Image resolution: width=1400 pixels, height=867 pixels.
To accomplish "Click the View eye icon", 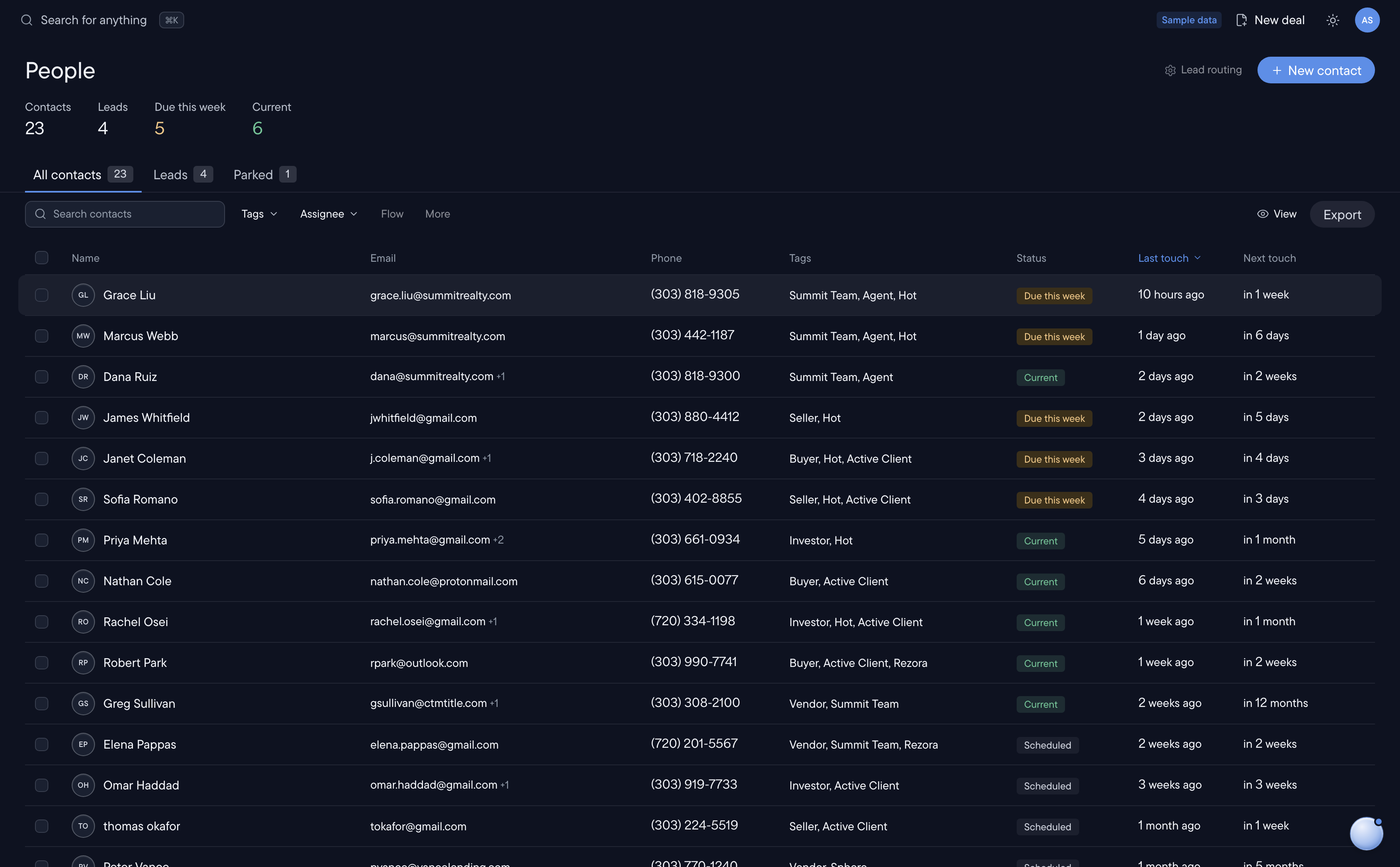I will coord(1262,214).
